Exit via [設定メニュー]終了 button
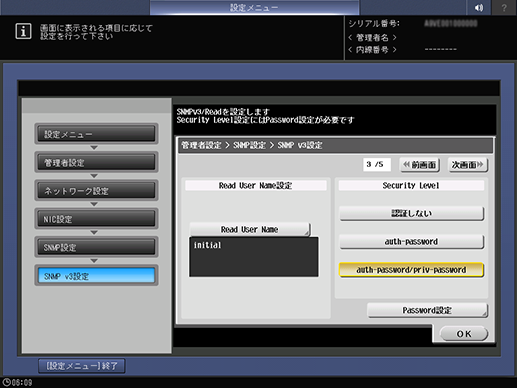Viewport: 517px width, 388px height. 82,366
